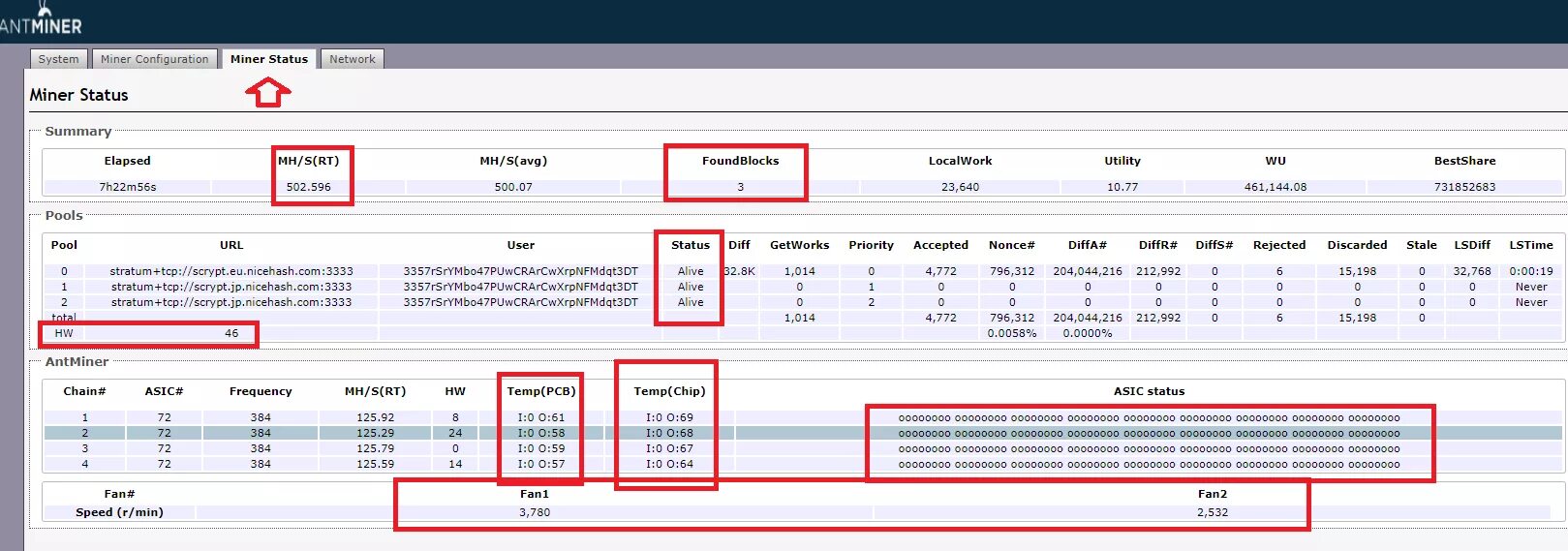The image size is (1568, 551).
Task: Click the pool 1 Alive status
Action: [x=691, y=287]
